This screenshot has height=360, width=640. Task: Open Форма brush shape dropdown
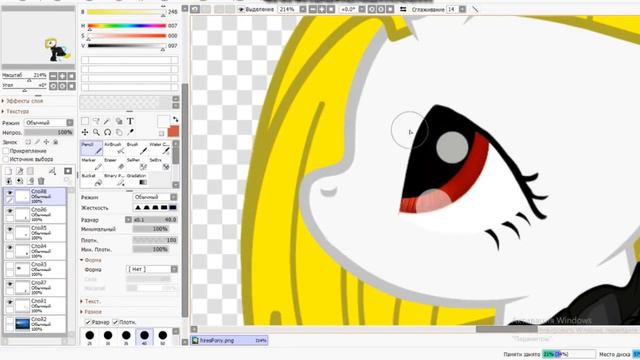pos(152,269)
